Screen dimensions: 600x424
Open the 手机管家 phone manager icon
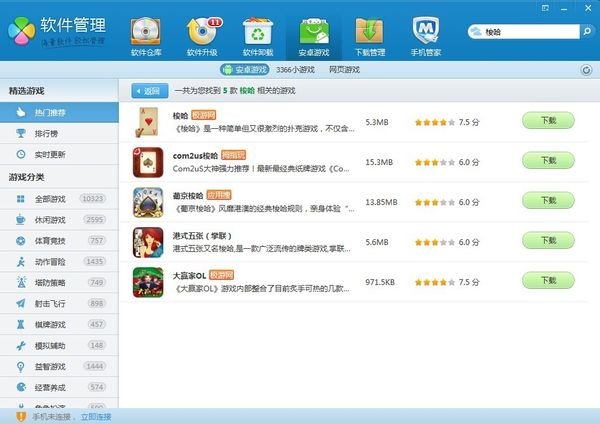pos(428,32)
